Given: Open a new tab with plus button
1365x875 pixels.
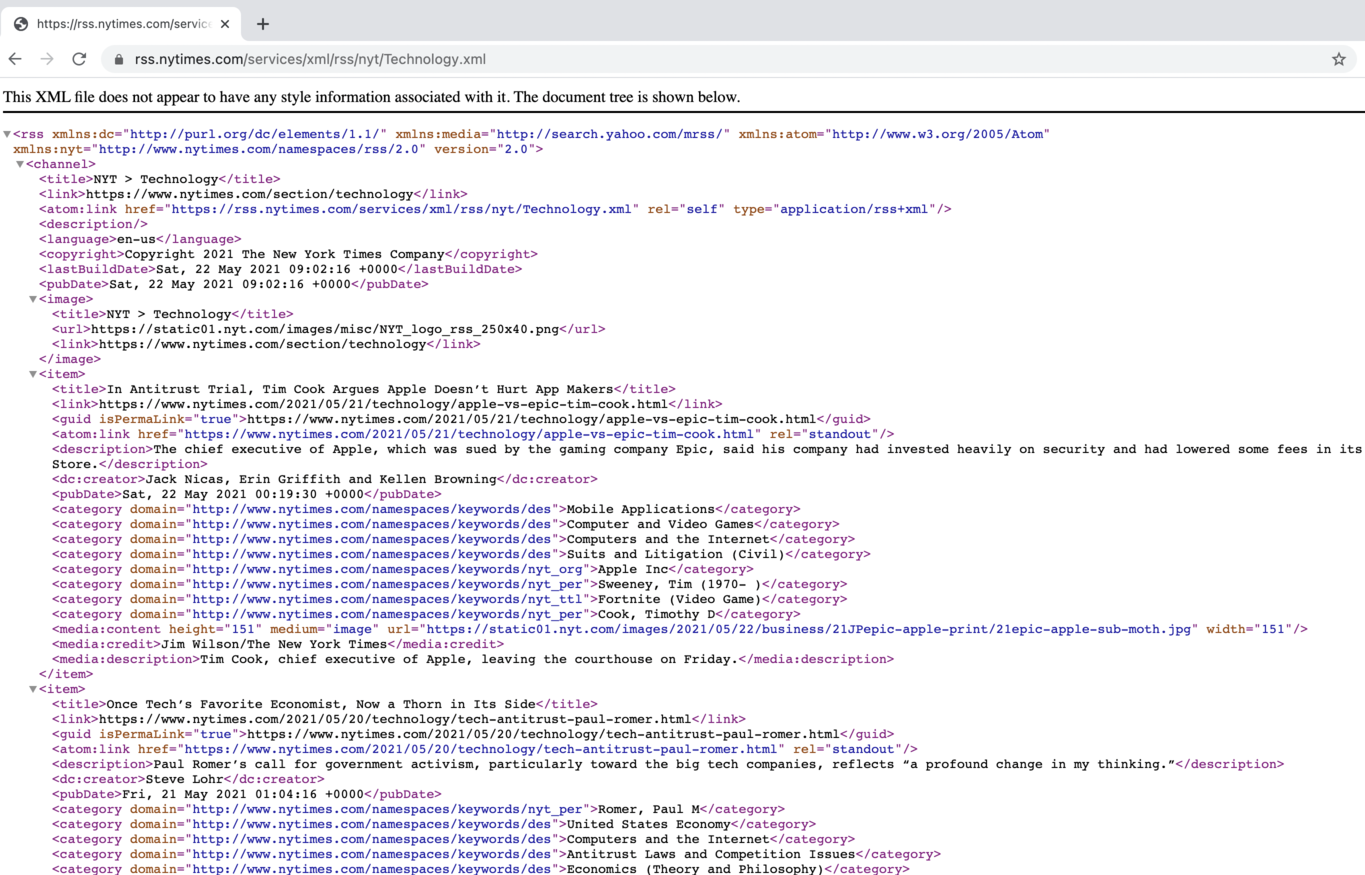Looking at the screenshot, I should tap(262, 24).
